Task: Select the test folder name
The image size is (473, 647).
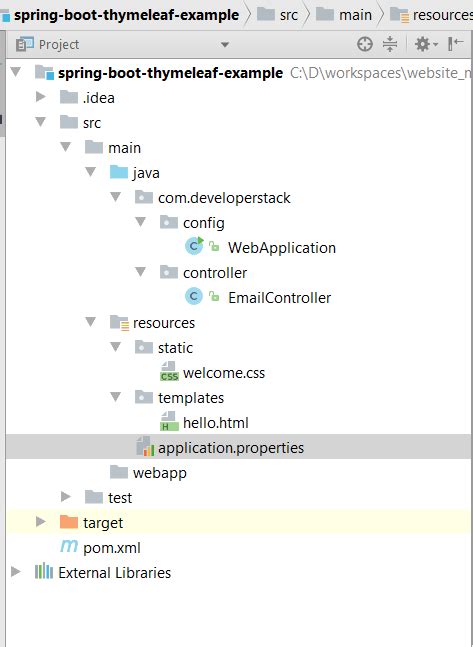Action: [x=120, y=498]
